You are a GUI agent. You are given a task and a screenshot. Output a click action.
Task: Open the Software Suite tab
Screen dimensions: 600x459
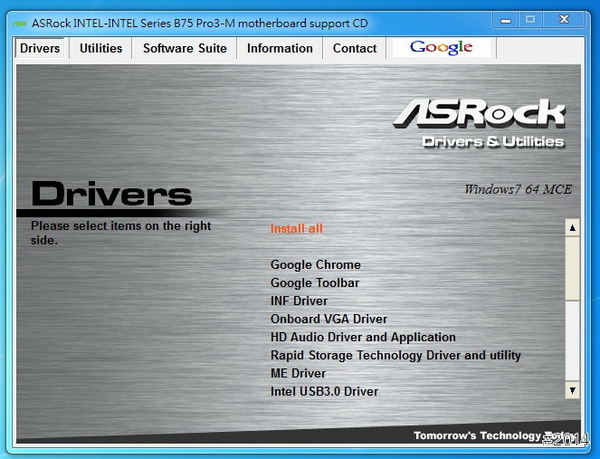point(185,48)
